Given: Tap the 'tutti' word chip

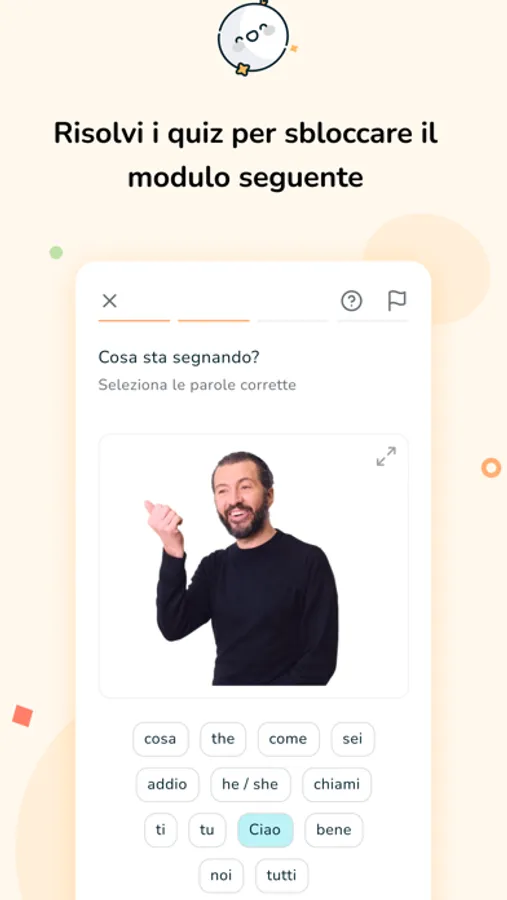Looking at the screenshot, I should click(281, 875).
